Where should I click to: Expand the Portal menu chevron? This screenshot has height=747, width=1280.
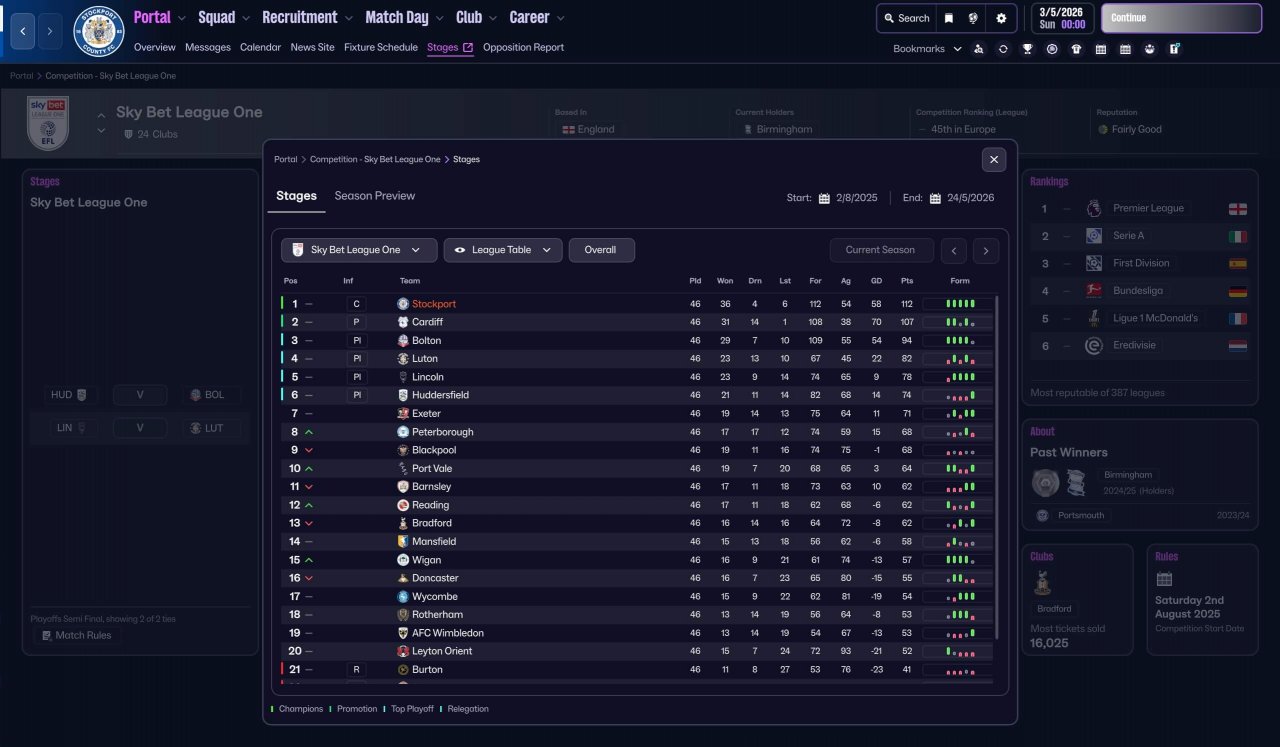181,18
